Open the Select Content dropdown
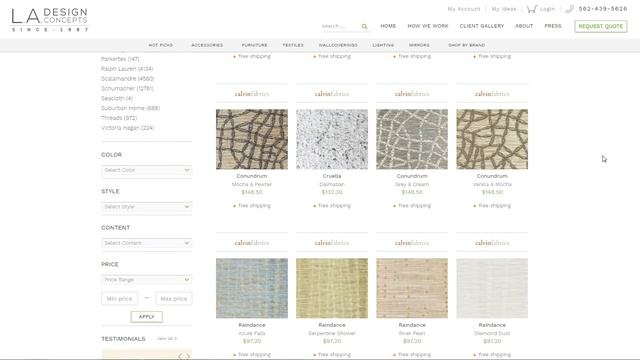Image resolution: width=640 pixels, height=360 pixels. 146,243
